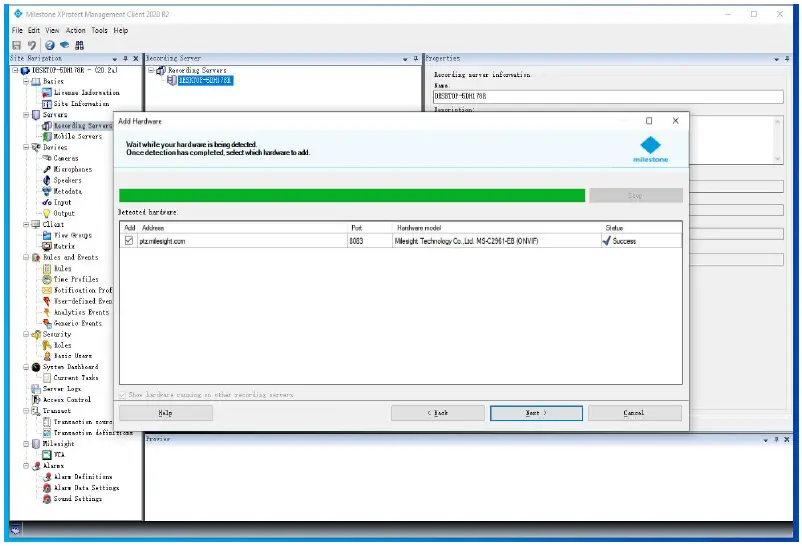Screen dimensions: 802x546
Task: Open the Action menu
Action: (75, 30)
